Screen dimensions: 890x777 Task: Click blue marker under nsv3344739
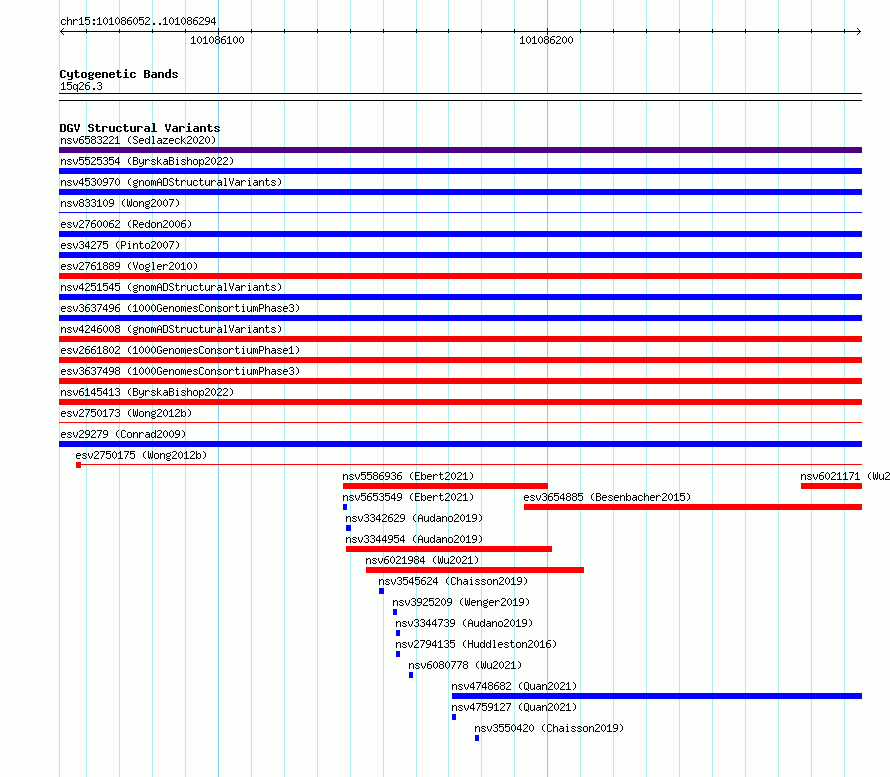click(x=398, y=633)
